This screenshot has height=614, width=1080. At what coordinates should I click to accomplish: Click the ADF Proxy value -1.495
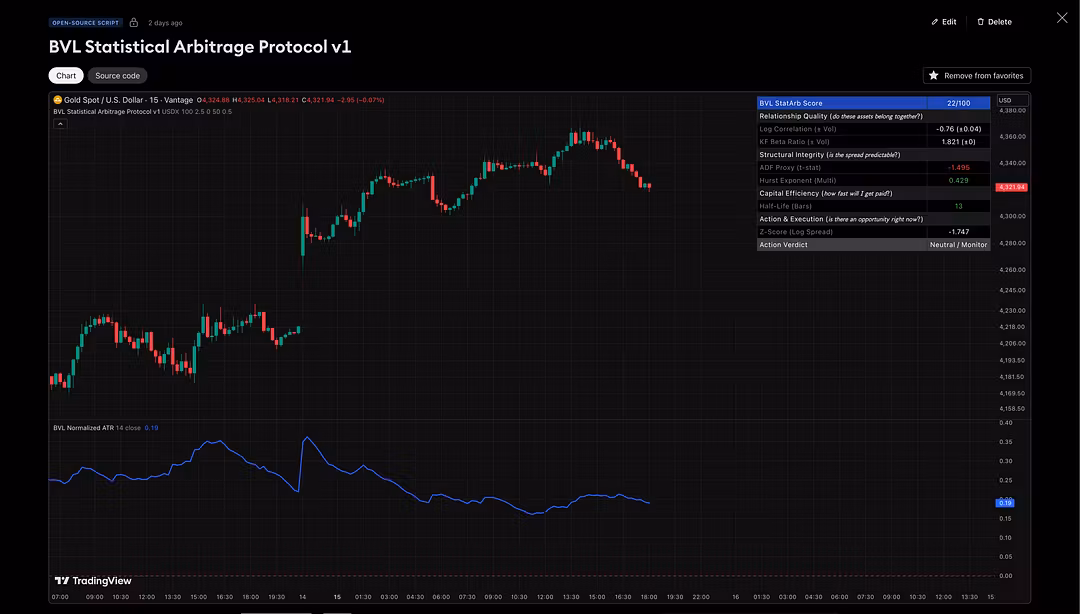pos(958,167)
